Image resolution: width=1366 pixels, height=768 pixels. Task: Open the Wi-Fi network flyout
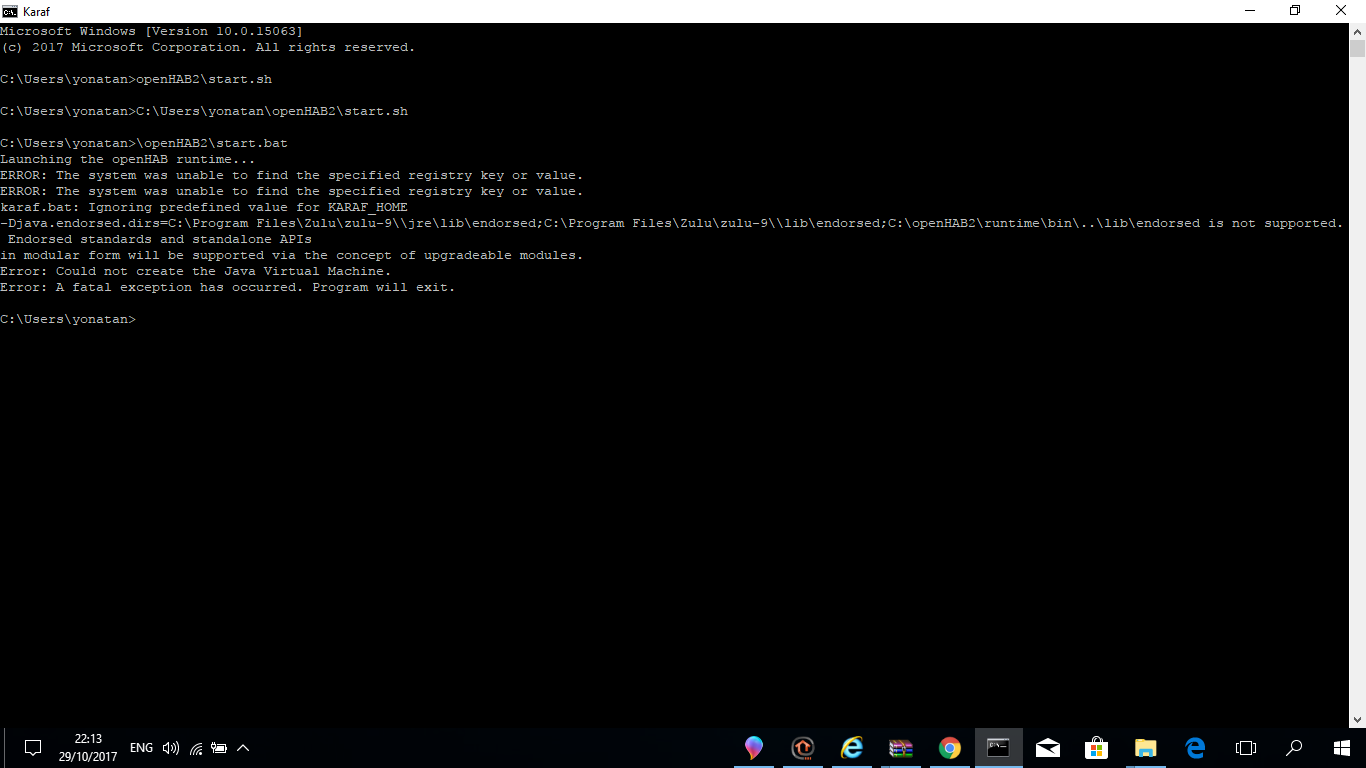coord(196,748)
